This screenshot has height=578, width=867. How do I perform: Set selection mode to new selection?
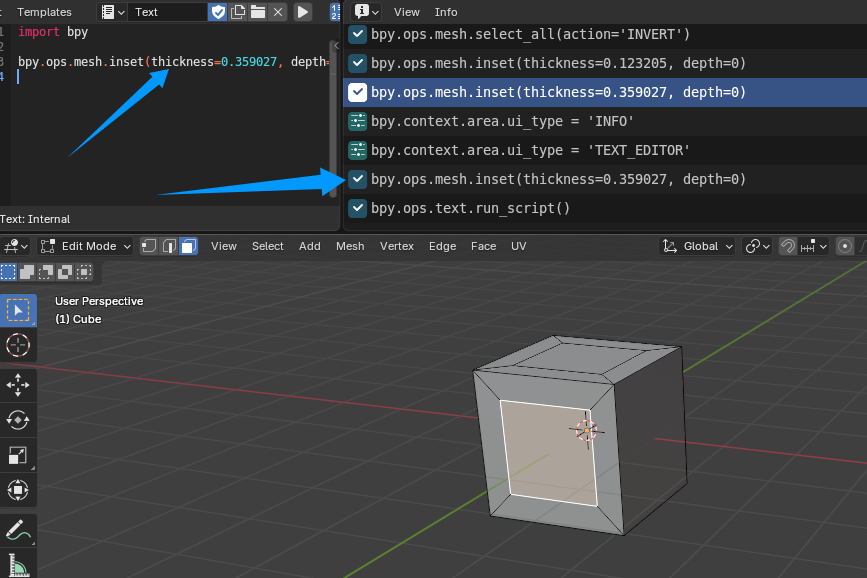pyautogui.click(x=8, y=272)
